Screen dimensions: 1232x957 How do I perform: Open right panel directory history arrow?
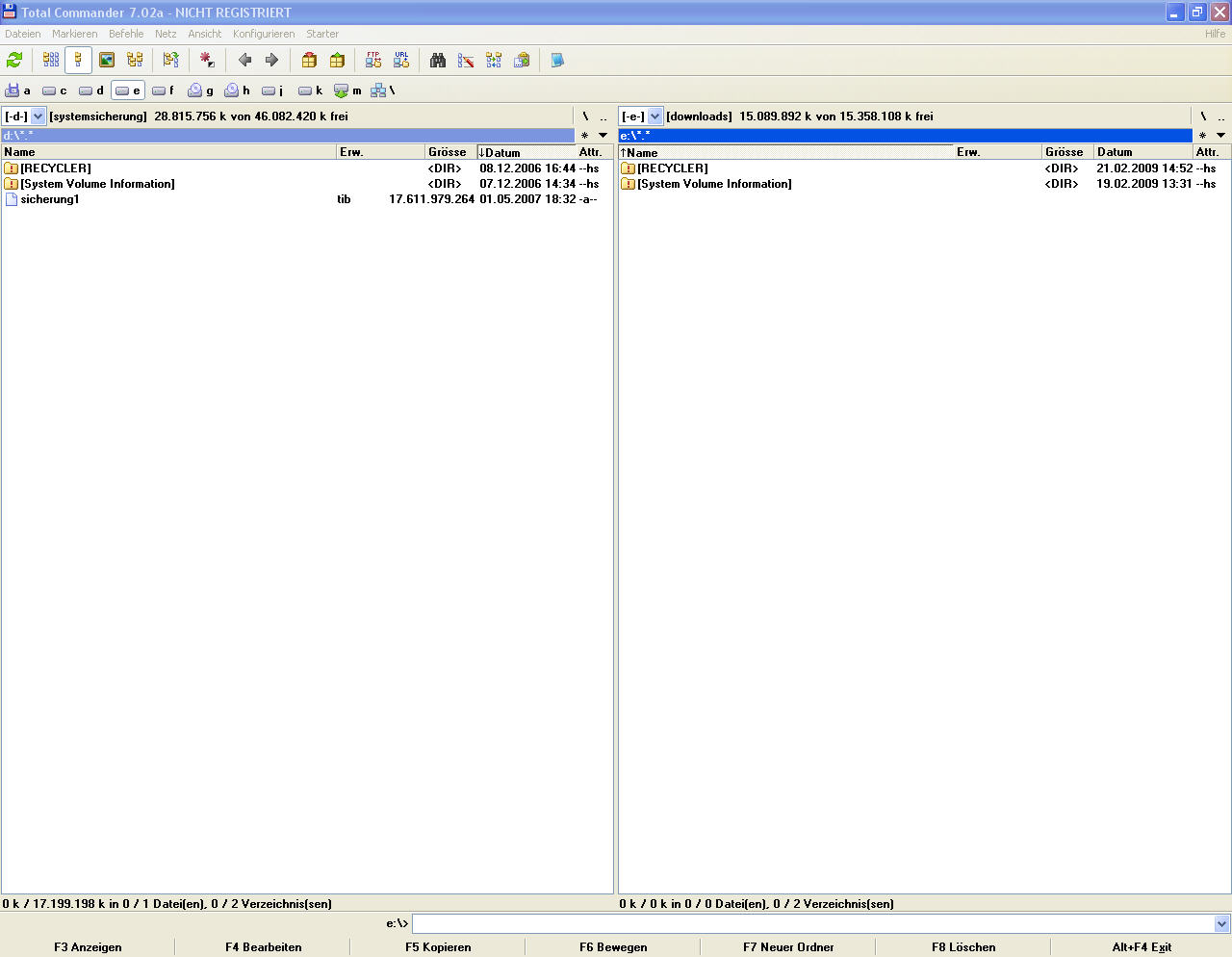(1220, 136)
